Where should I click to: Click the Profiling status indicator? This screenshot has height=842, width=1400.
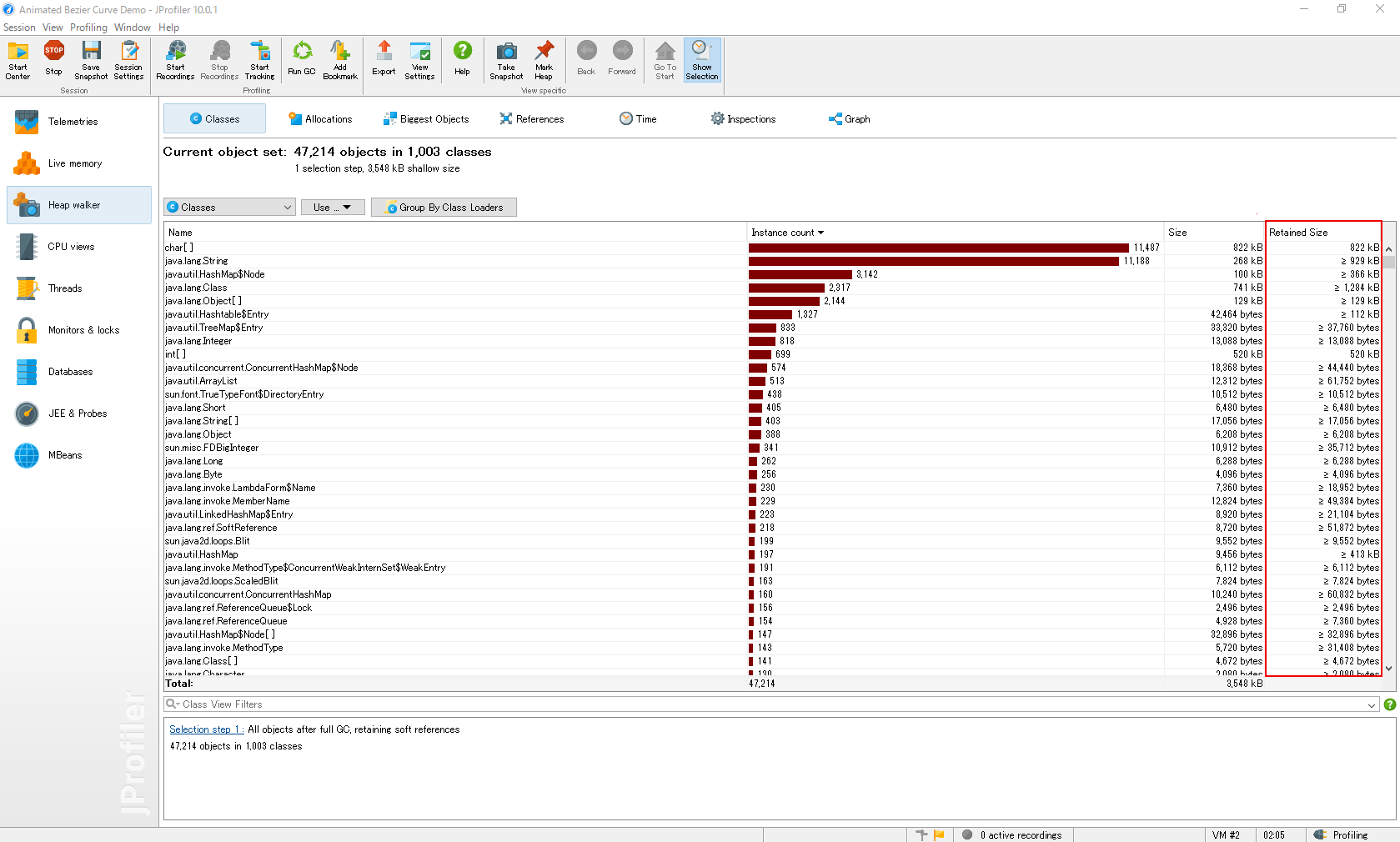tap(1342, 834)
